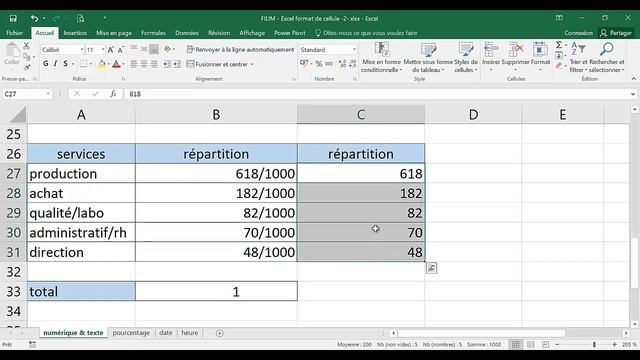Open the Standard number format dropdown
Viewport: 640px width, 360px height.
[x=354, y=49]
